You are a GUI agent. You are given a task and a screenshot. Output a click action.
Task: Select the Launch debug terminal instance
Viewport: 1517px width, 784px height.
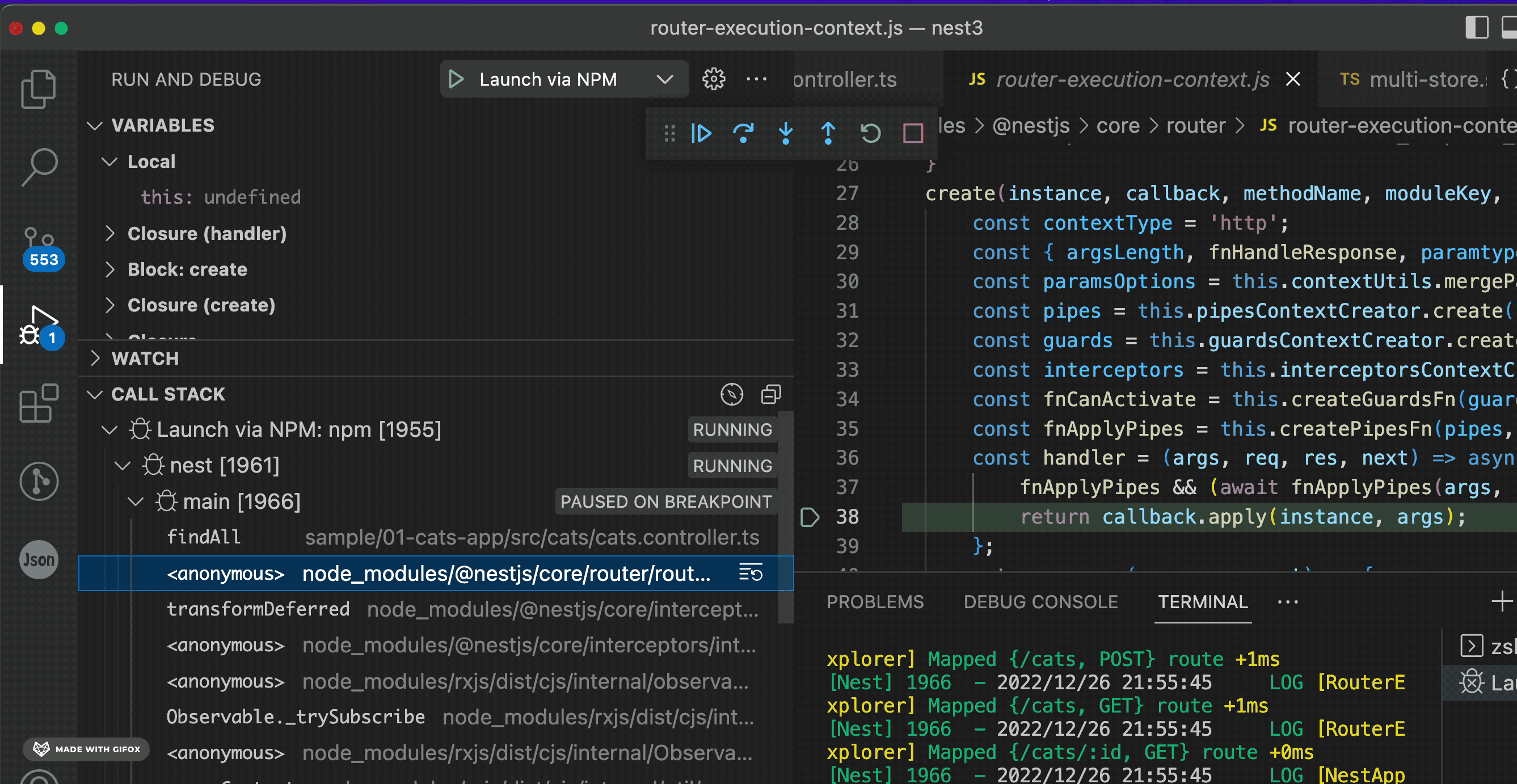tap(1480, 682)
